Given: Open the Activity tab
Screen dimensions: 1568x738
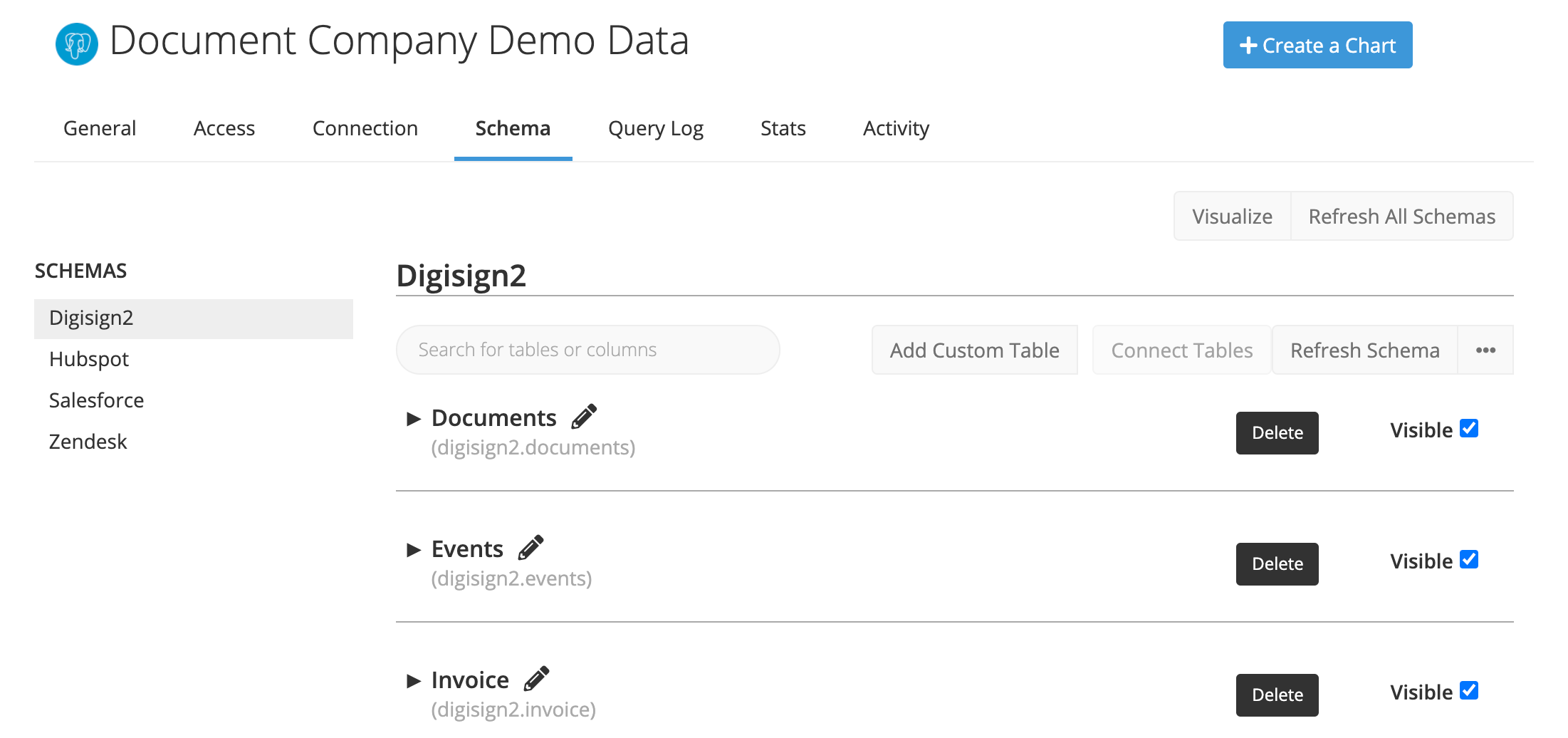Looking at the screenshot, I should pyautogui.click(x=896, y=128).
